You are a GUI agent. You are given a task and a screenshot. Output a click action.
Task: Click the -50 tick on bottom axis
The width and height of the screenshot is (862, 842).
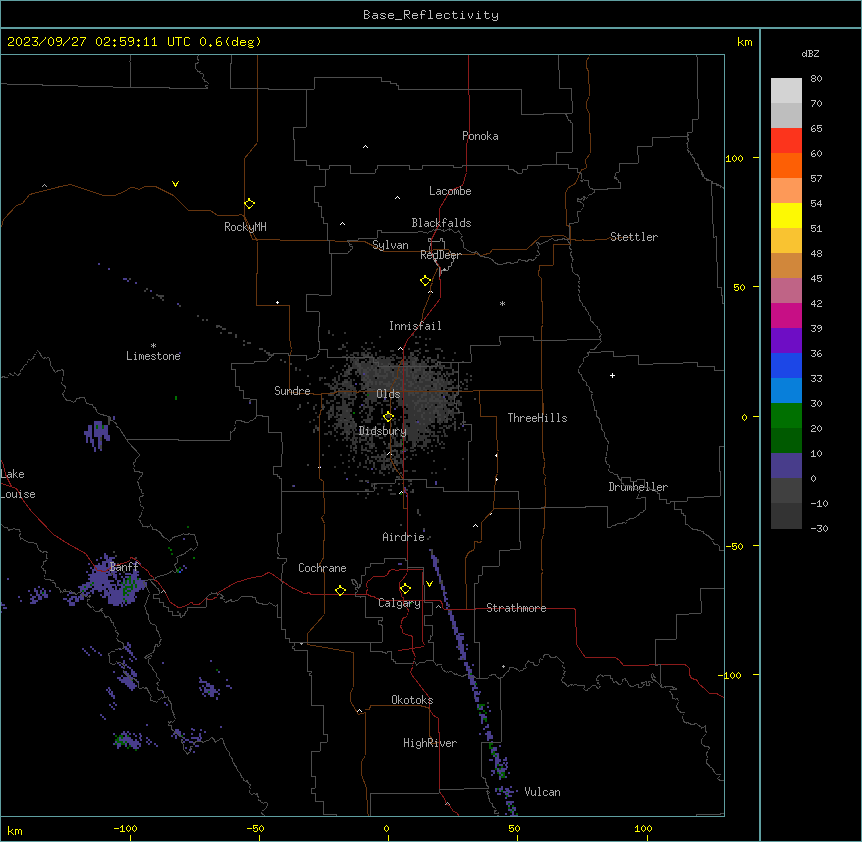pos(255,828)
